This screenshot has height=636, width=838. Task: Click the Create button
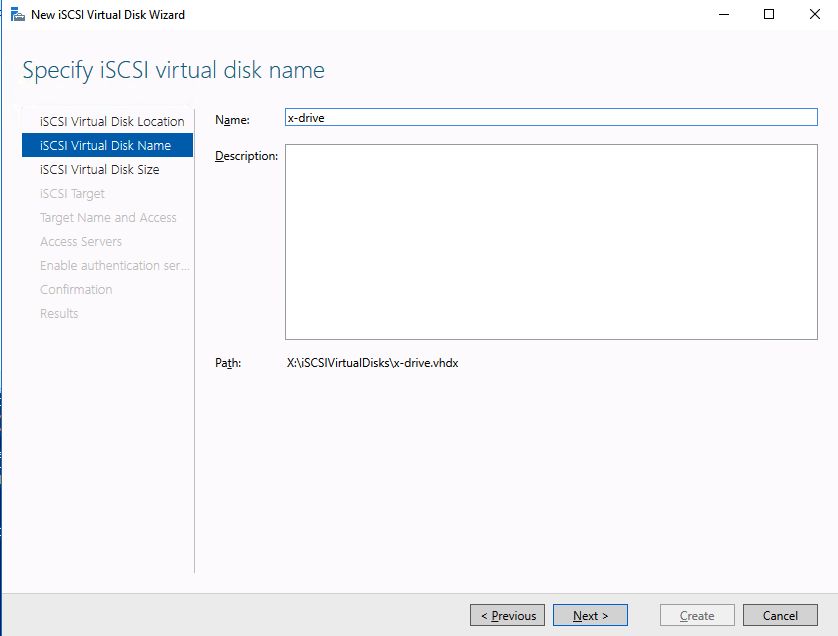[697, 615]
